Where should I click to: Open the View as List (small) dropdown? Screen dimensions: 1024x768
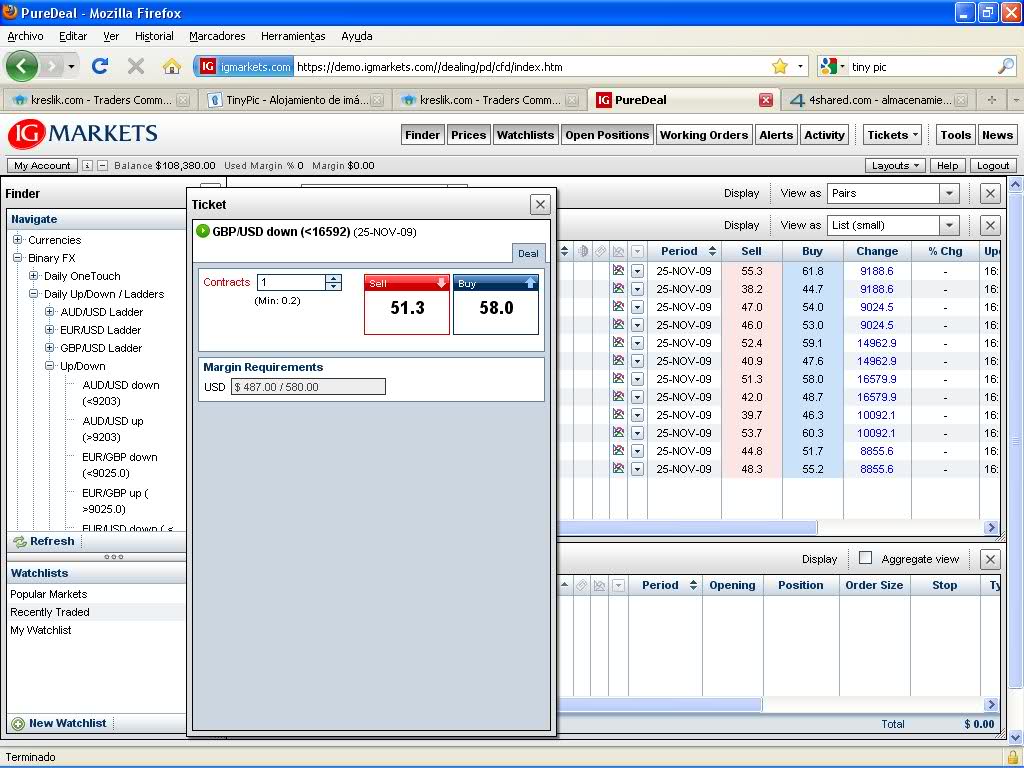point(950,225)
